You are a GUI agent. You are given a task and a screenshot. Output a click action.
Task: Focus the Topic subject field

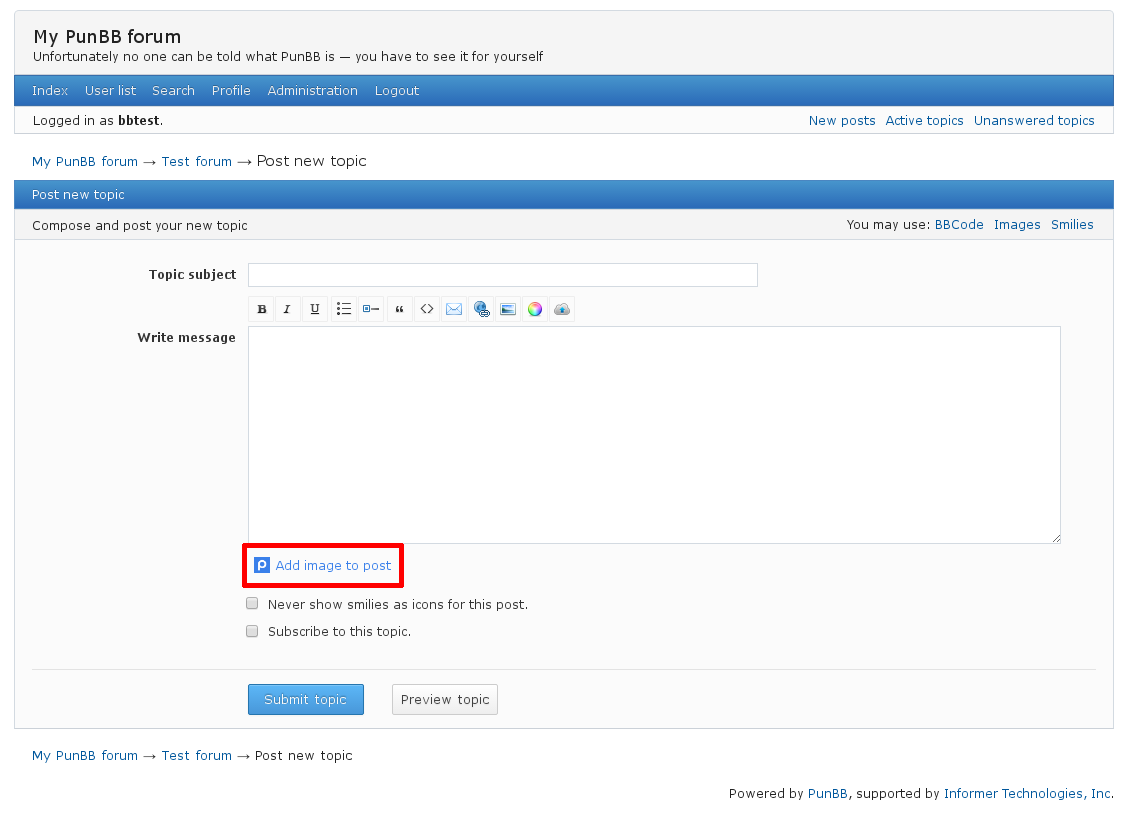pyautogui.click(x=502, y=275)
